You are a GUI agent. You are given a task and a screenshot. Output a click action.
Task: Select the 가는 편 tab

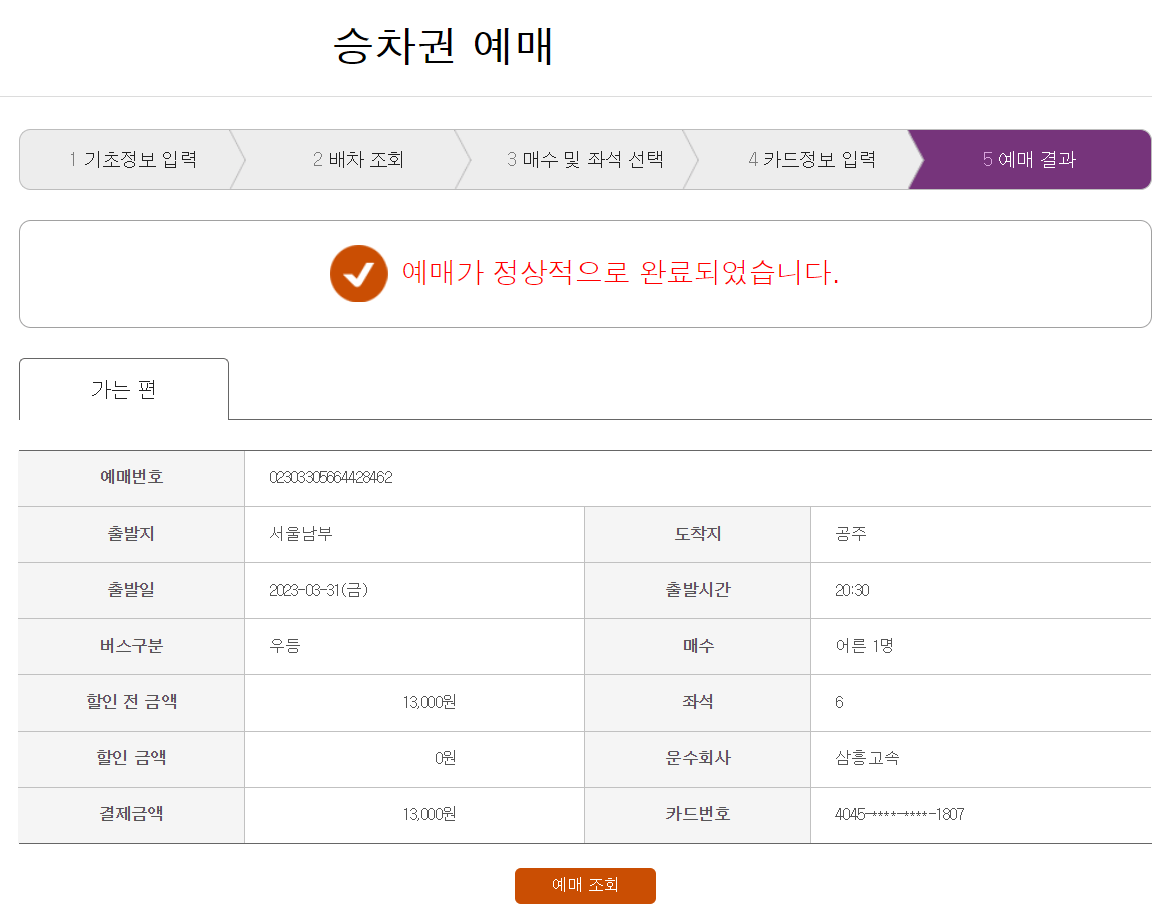(x=124, y=389)
